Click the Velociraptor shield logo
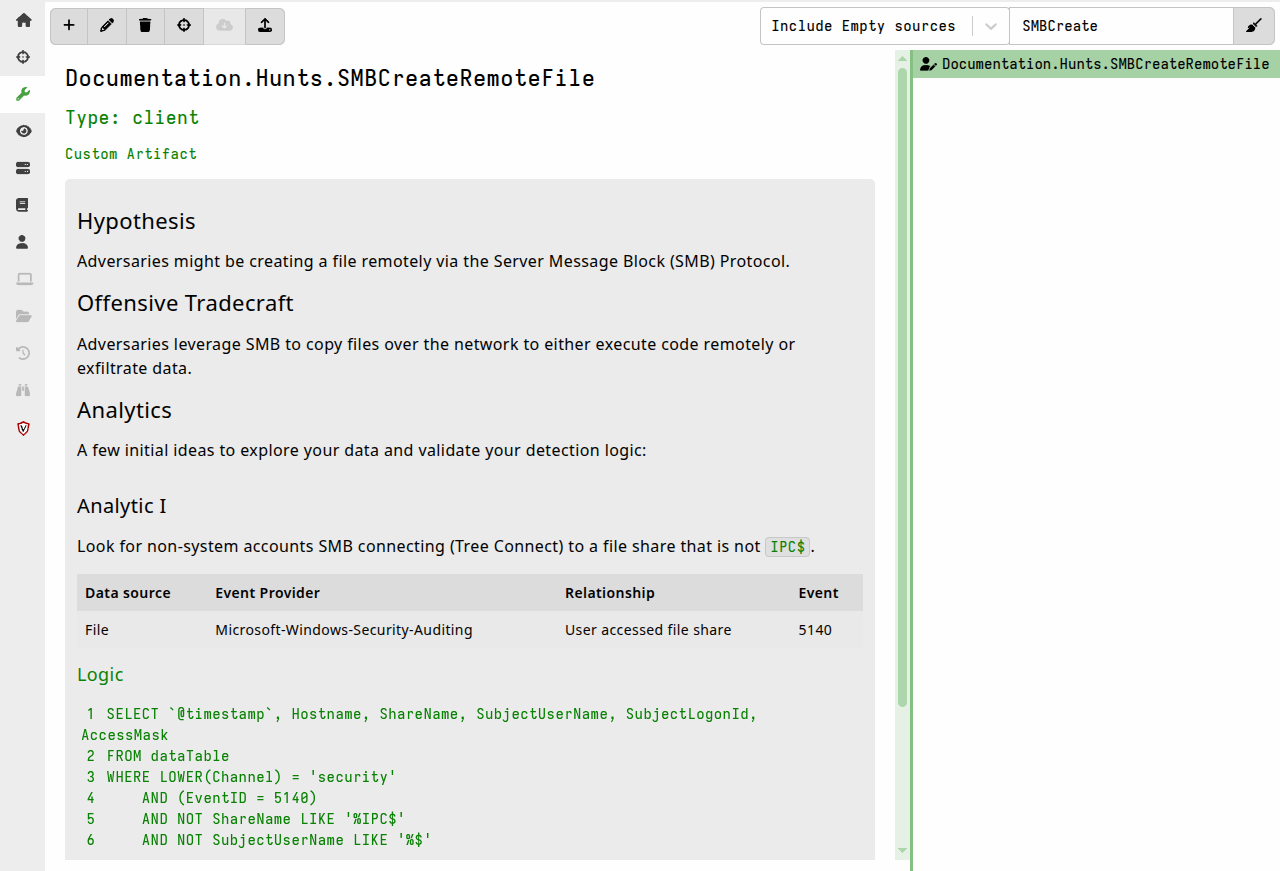The width and height of the screenshot is (1280, 871). coord(22,428)
